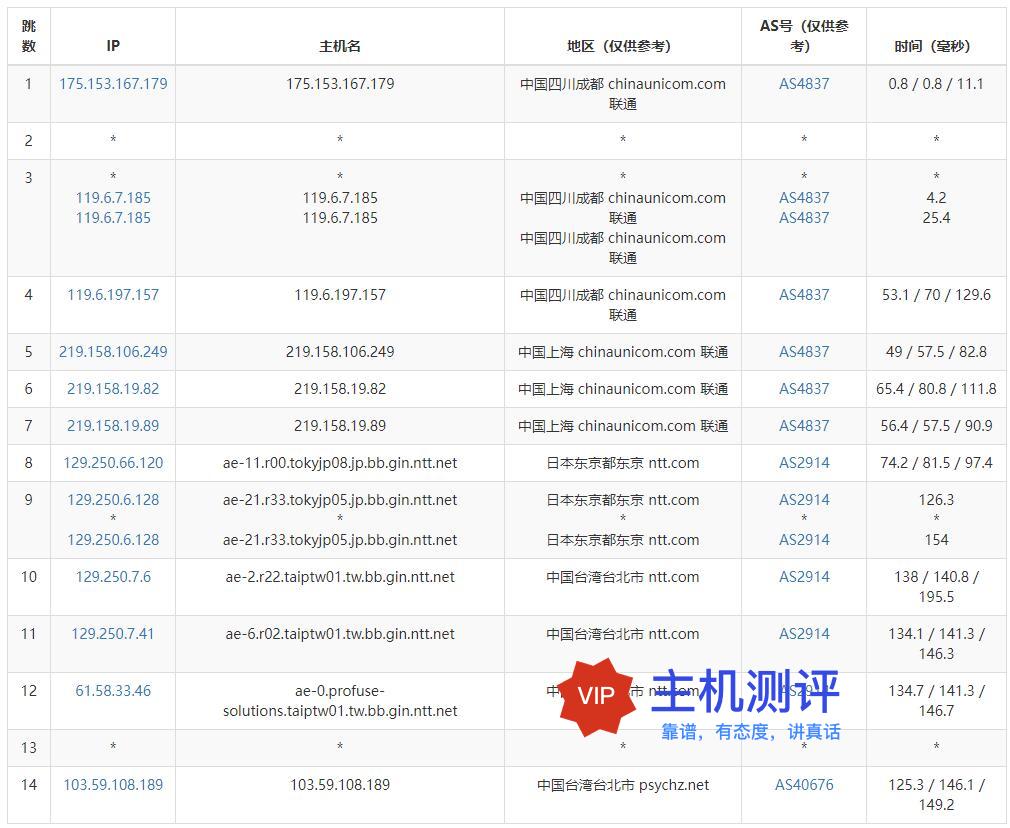The width and height of the screenshot is (1010, 828).
Task: Open the AS2914 link for 129.250.7.6
Action: [804, 577]
